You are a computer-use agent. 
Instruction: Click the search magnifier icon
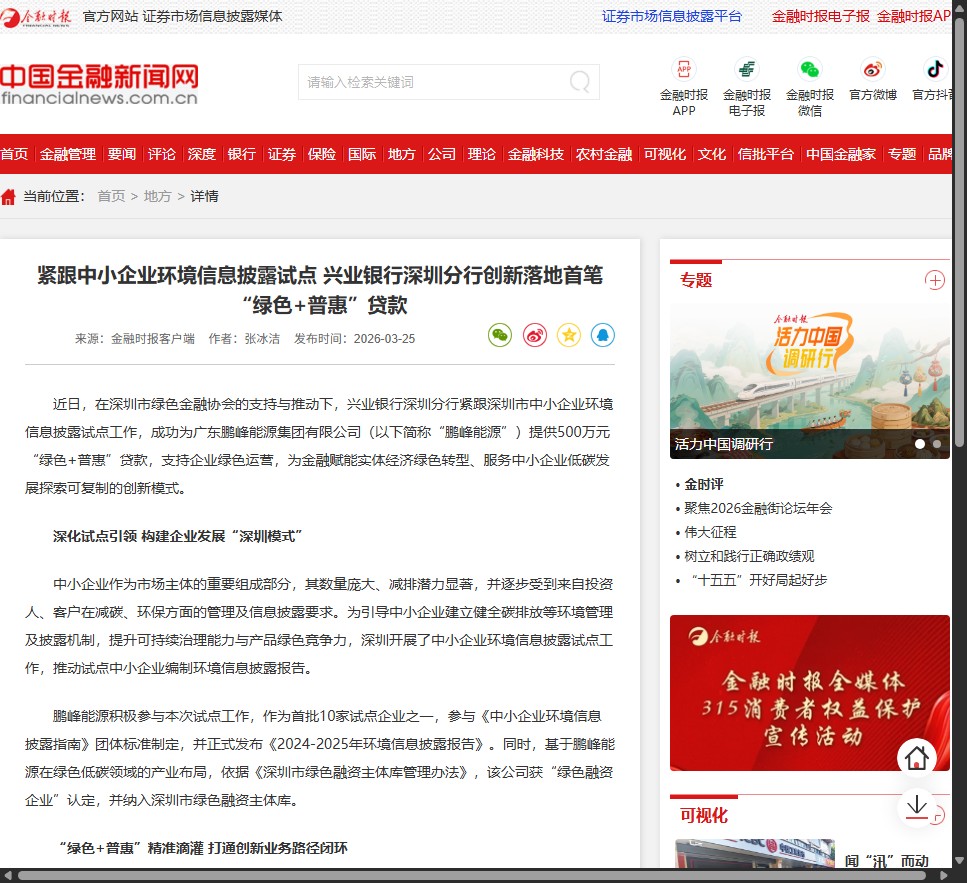point(580,81)
